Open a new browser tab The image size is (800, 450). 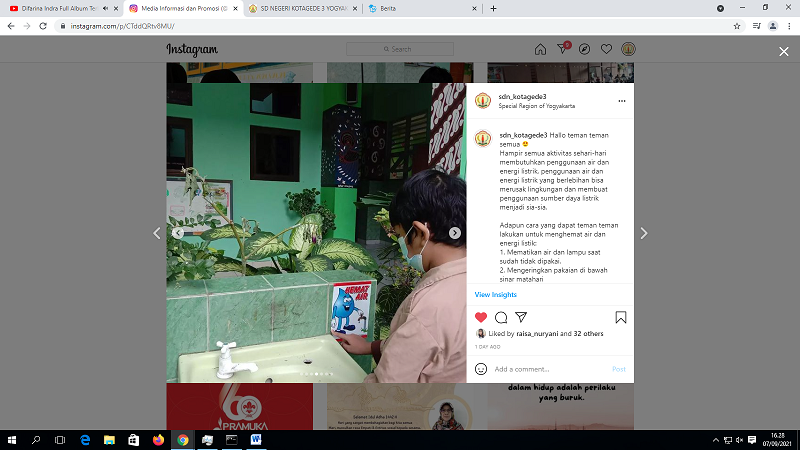(x=493, y=8)
